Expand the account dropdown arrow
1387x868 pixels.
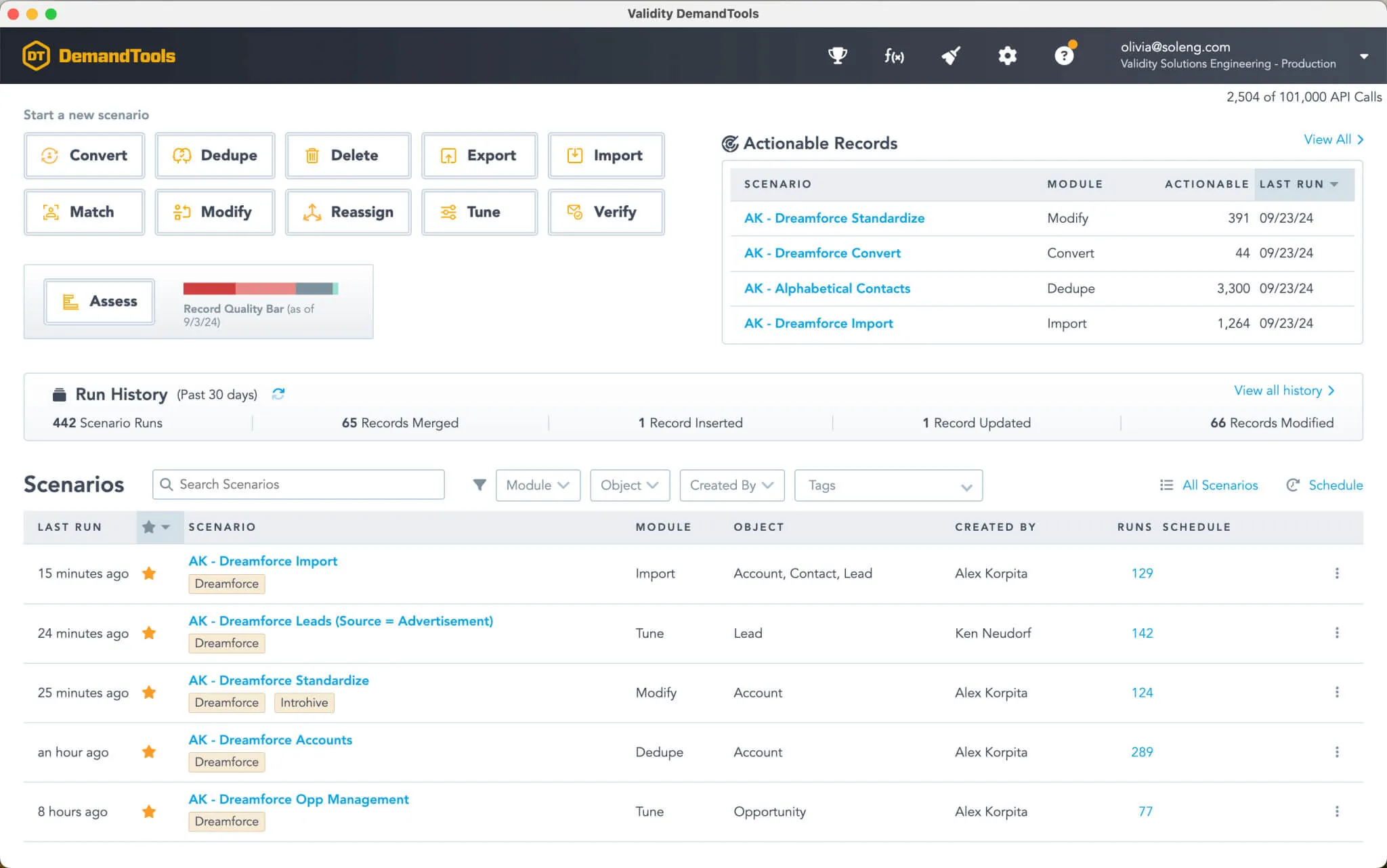click(x=1364, y=56)
